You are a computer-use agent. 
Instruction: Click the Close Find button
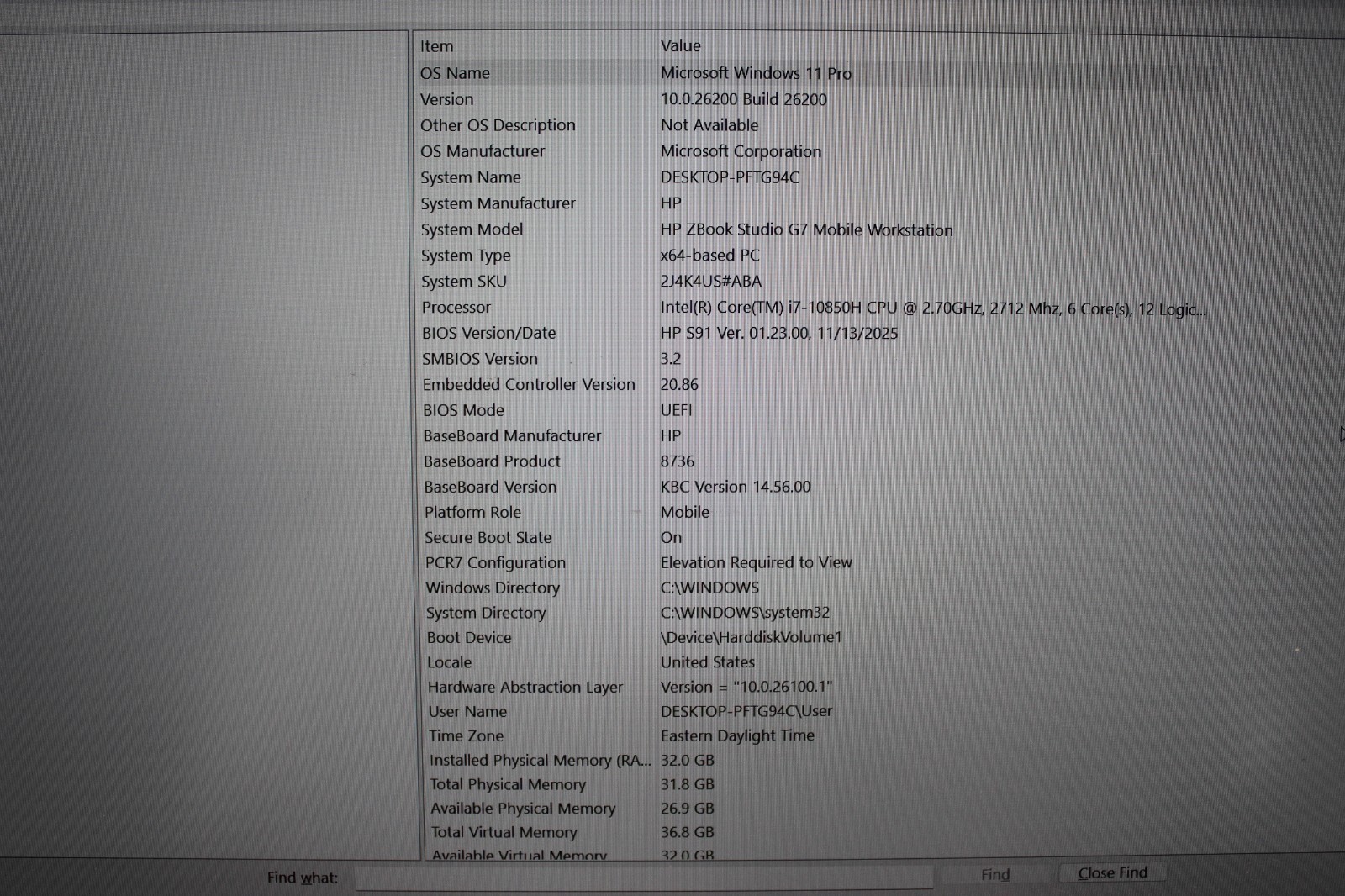(1112, 873)
